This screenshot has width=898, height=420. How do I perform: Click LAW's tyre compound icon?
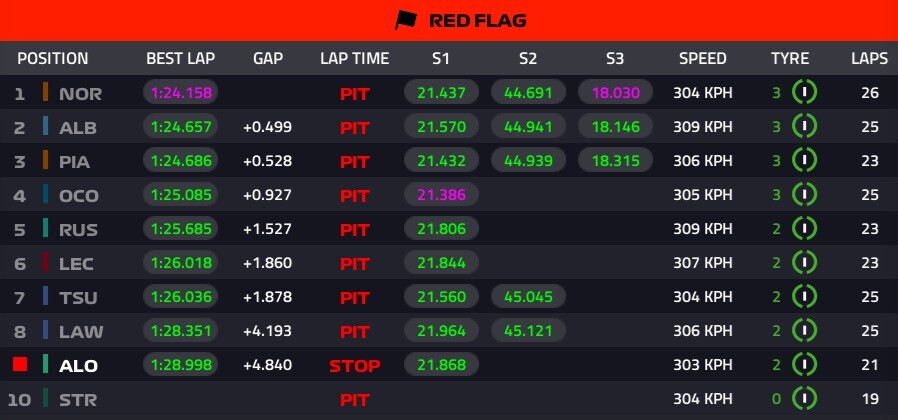coord(805,332)
